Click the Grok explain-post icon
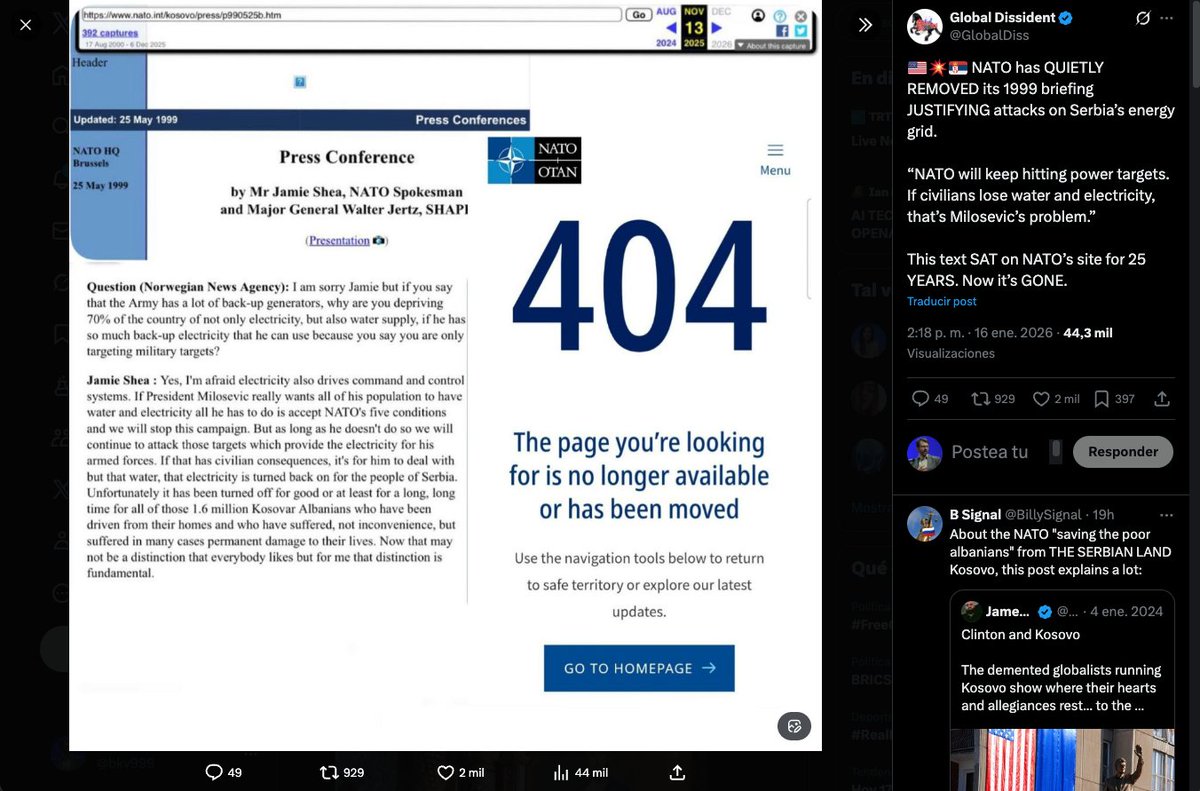 (1143, 18)
